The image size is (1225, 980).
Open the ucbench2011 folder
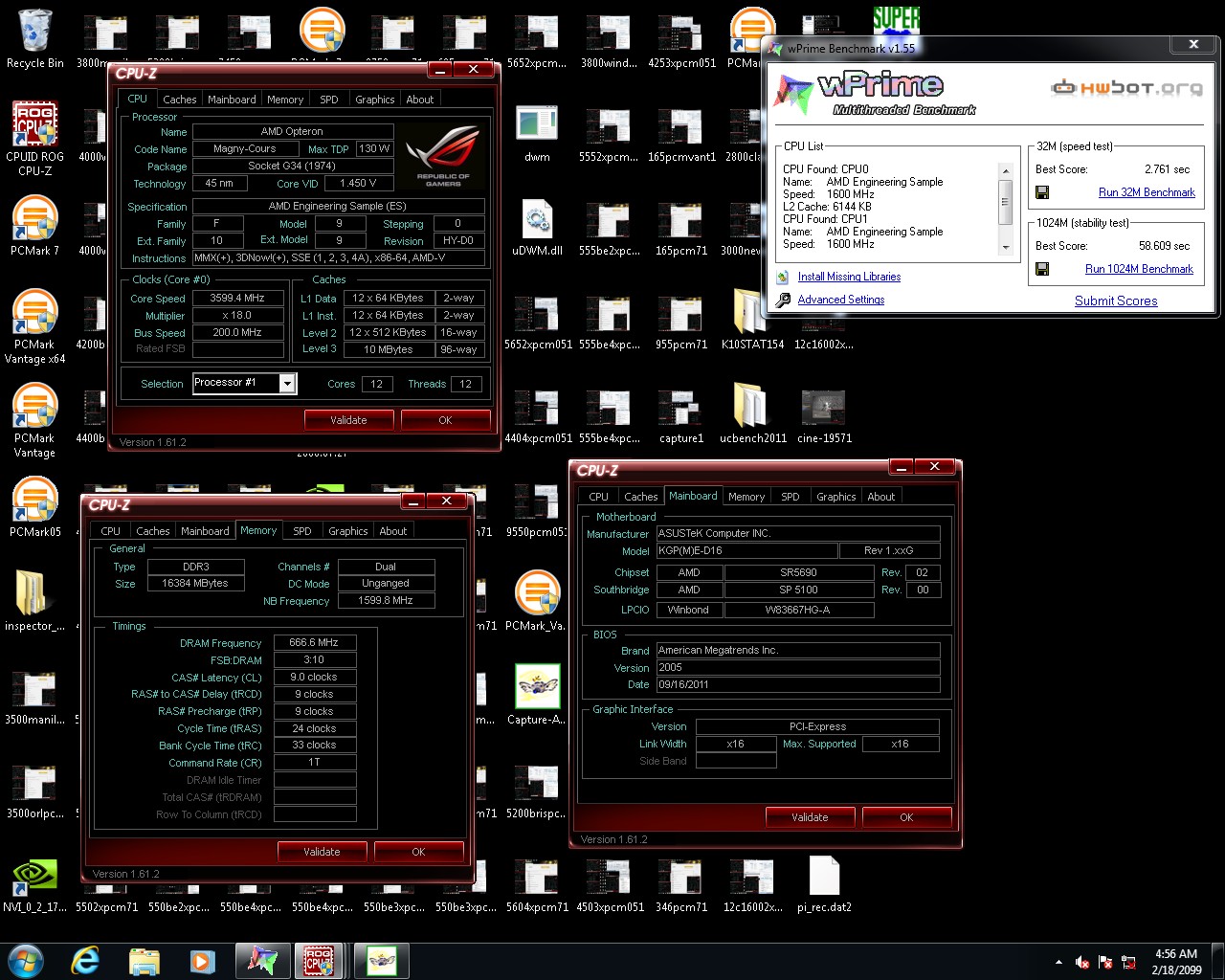click(x=752, y=413)
